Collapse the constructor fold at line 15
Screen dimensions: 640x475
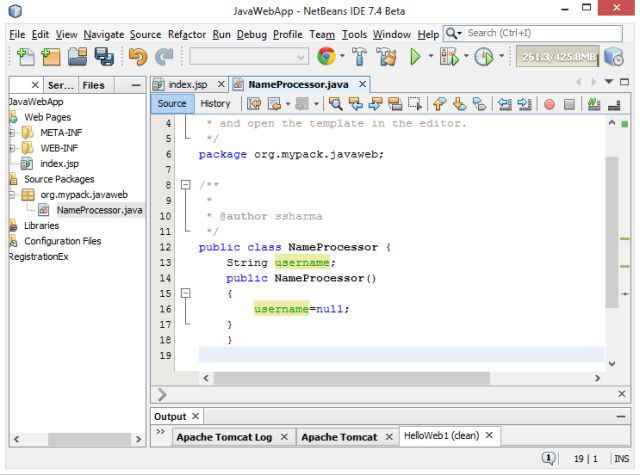tap(186, 293)
